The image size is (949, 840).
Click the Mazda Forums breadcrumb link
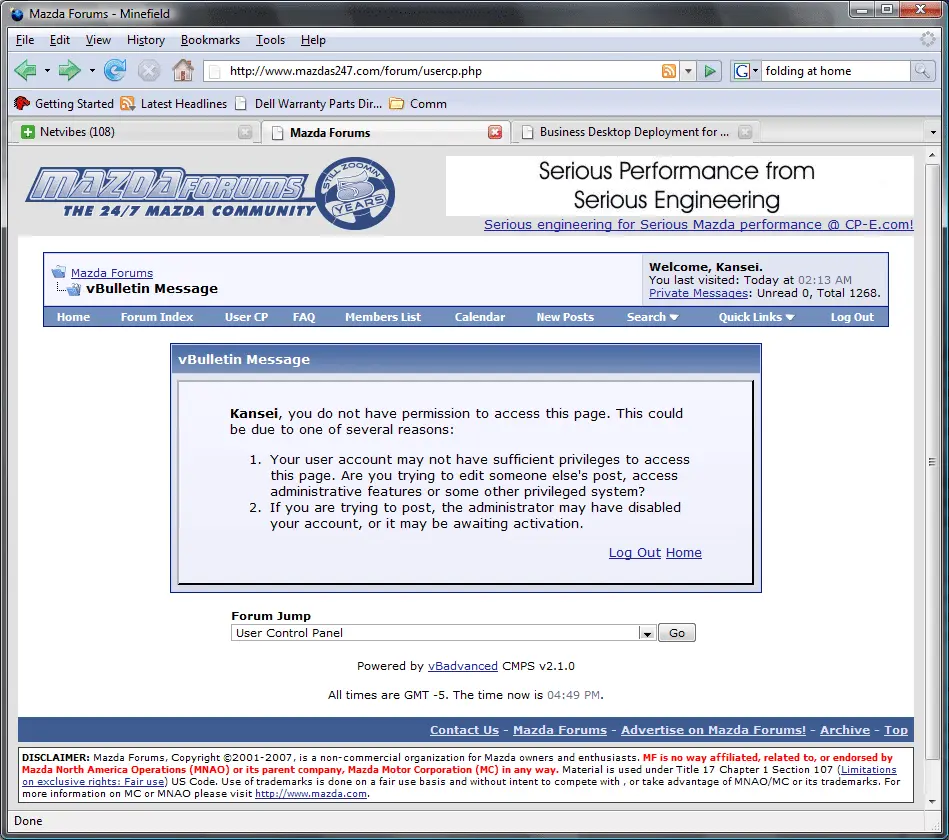click(112, 273)
